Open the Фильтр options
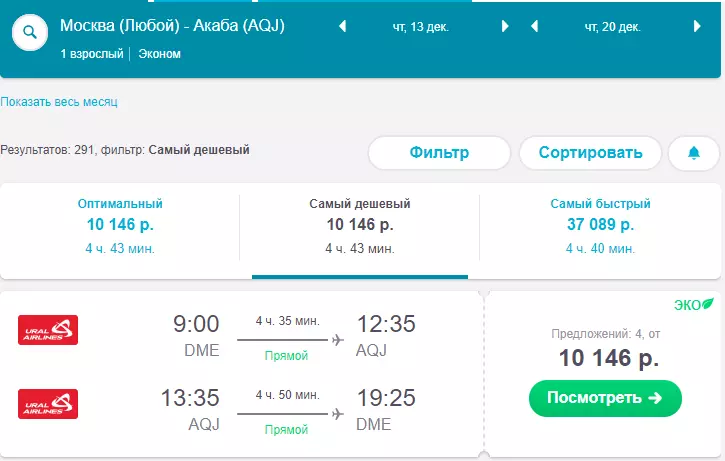 coord(439,153)
